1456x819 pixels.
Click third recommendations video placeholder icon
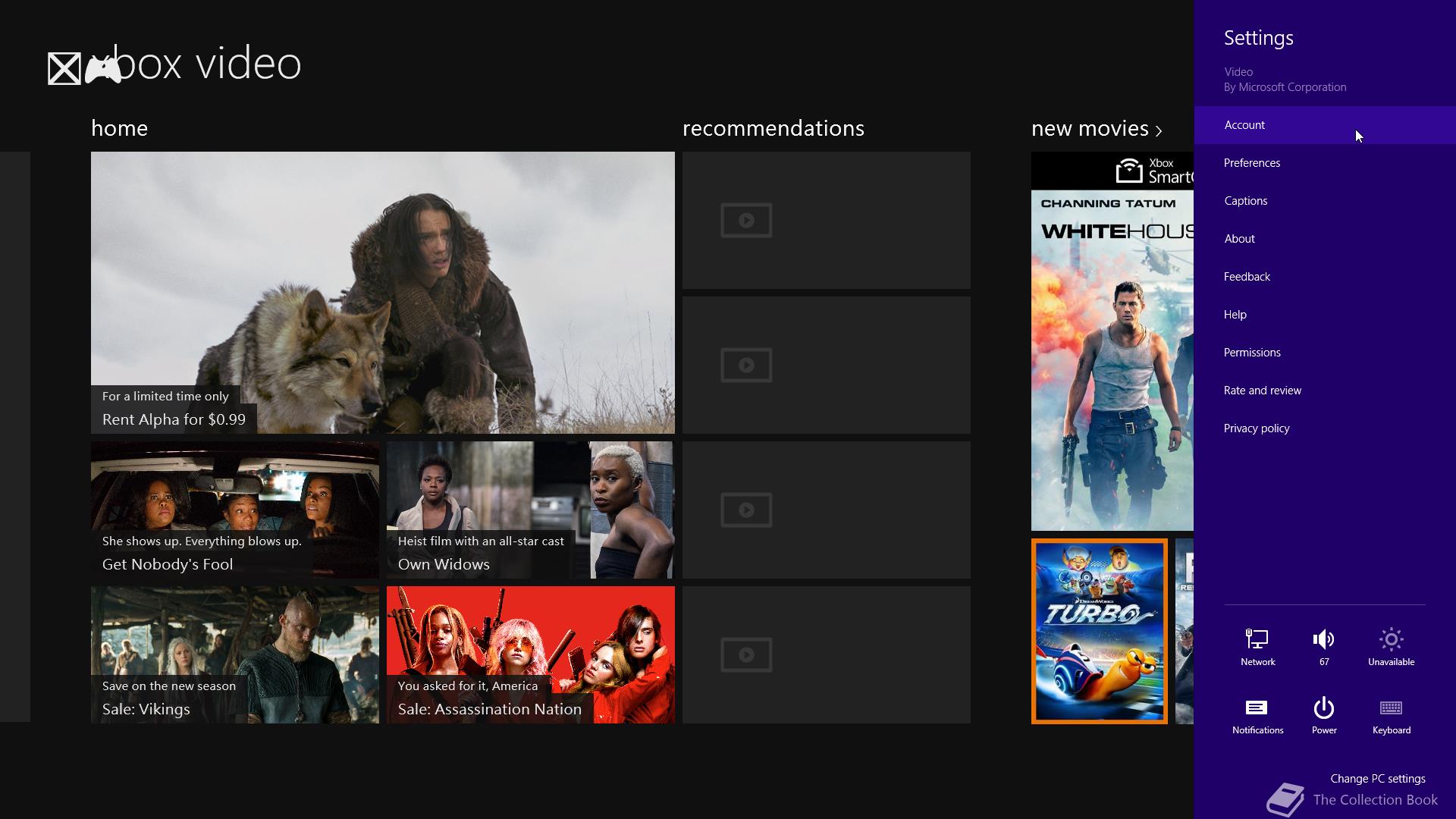pos(746,510)
